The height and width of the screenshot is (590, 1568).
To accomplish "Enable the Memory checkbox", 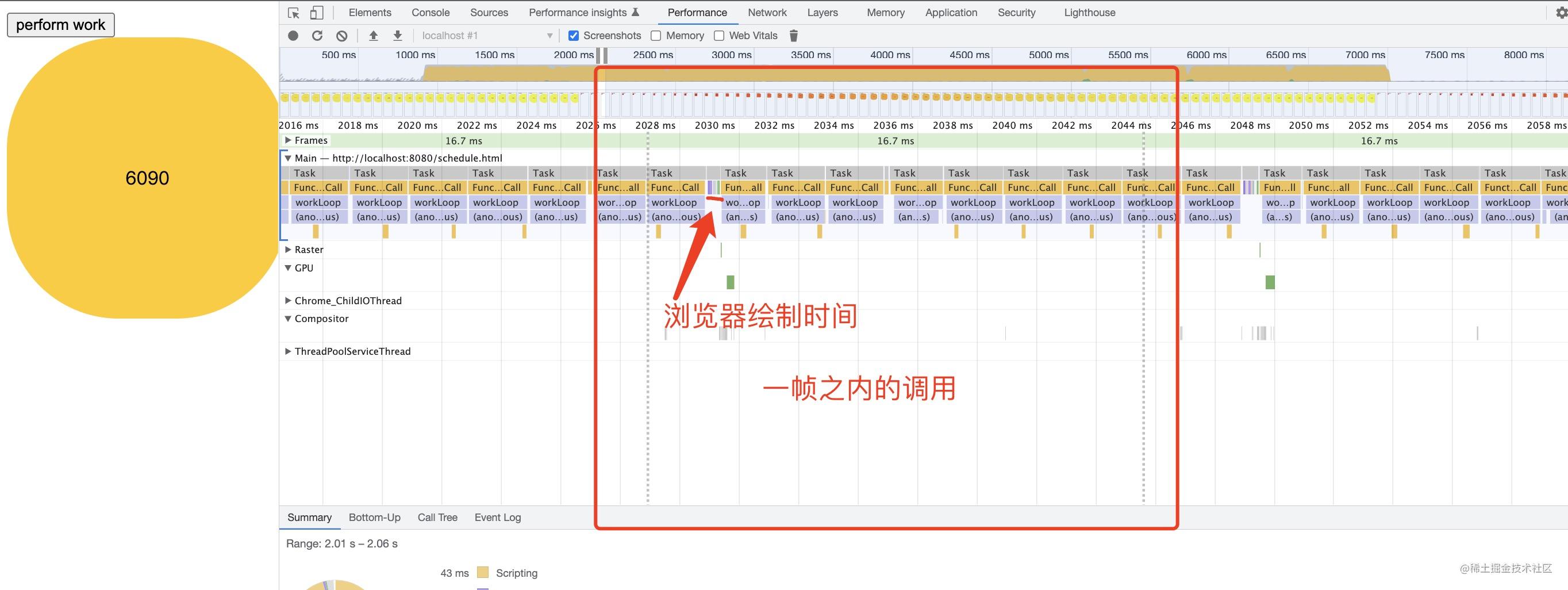I will point(656,36).
